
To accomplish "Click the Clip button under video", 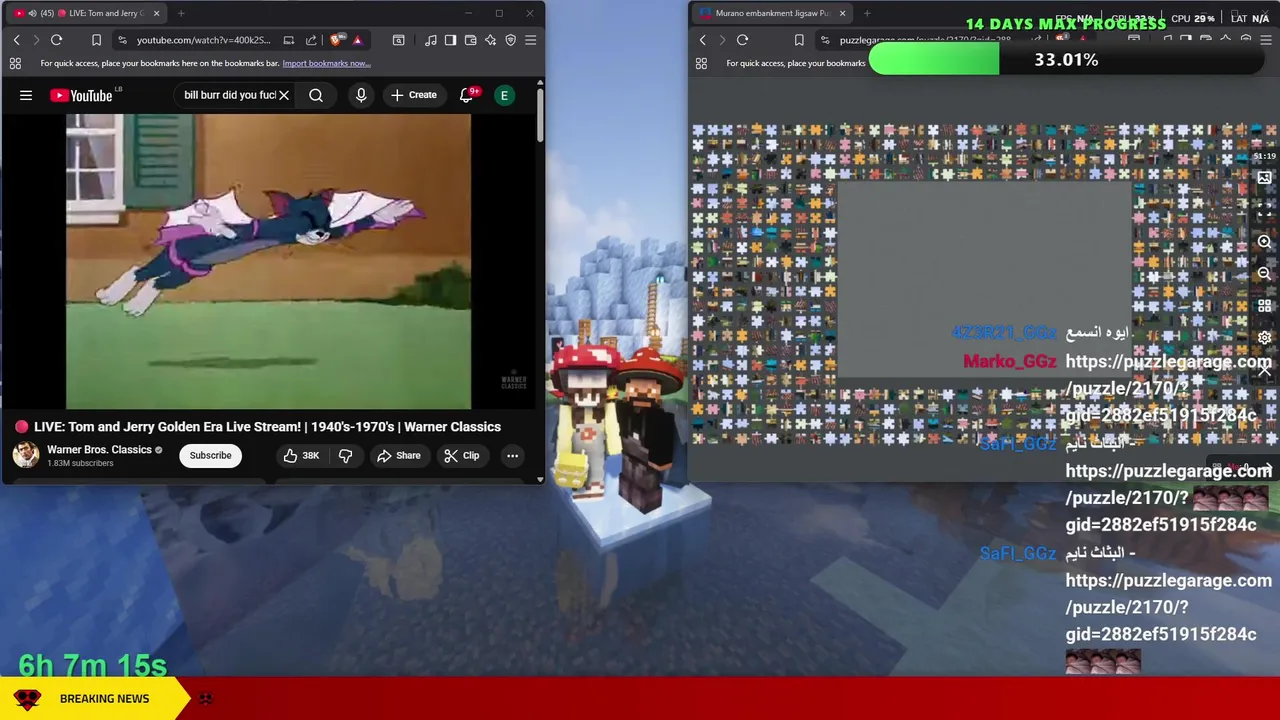I will (x=461, y=455).
